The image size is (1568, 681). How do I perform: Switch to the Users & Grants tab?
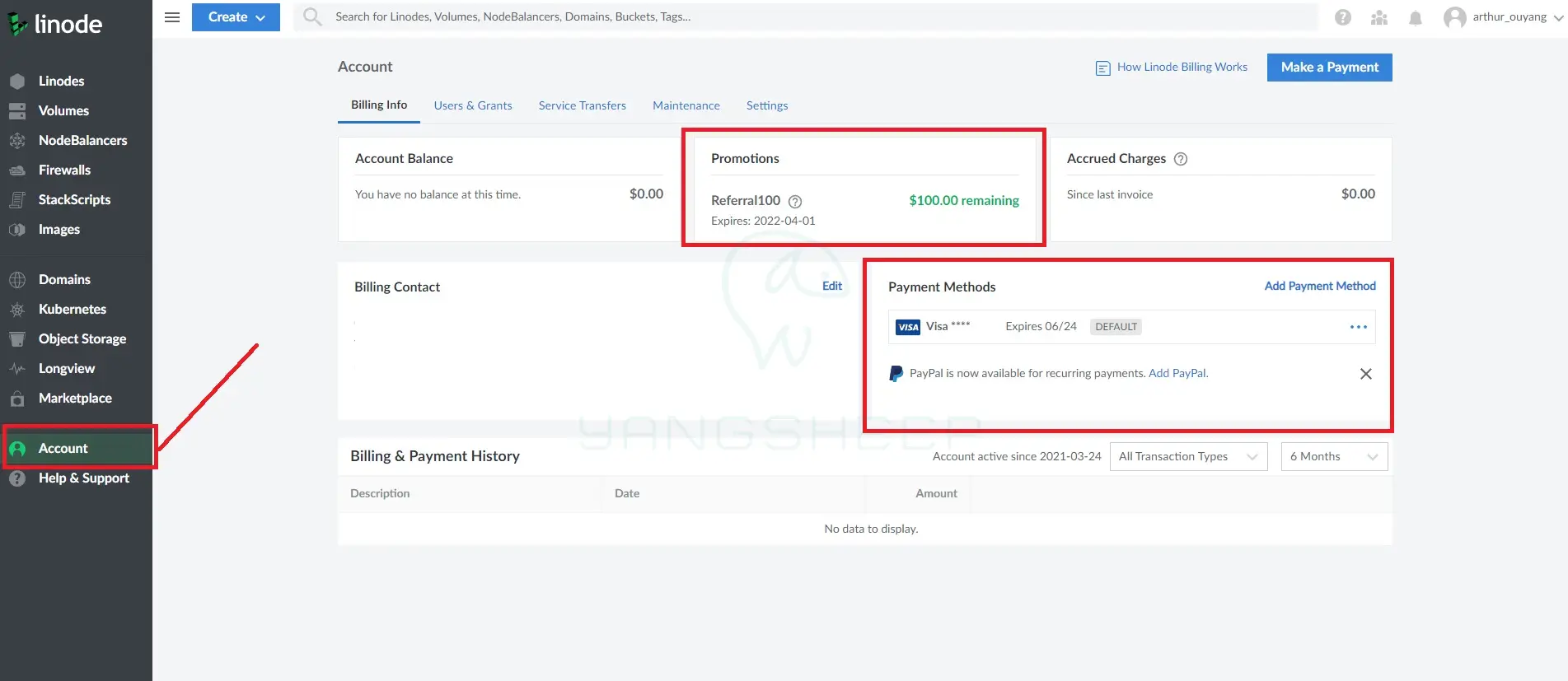click(473, 105)
